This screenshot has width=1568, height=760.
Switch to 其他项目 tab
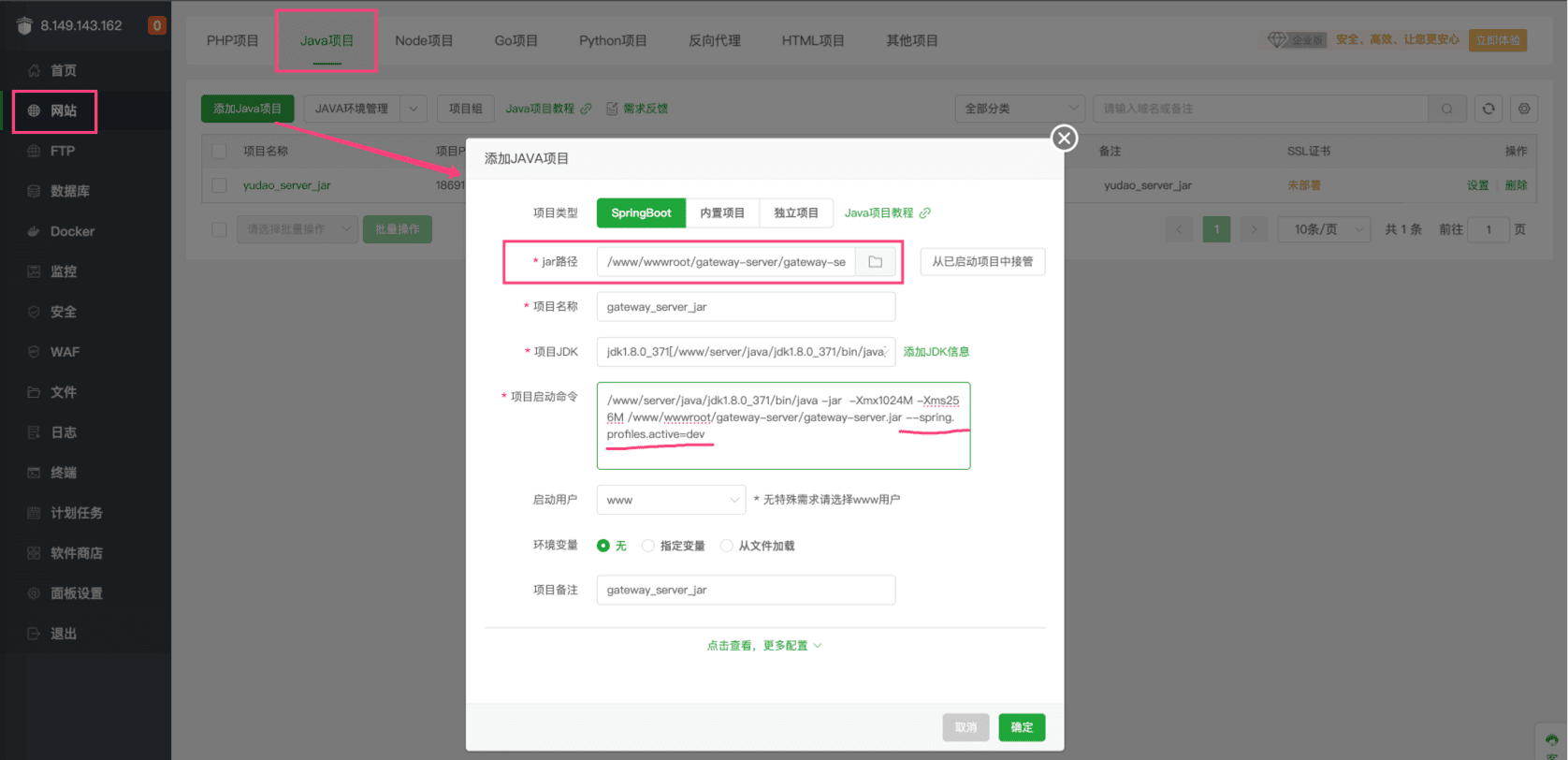912,40
